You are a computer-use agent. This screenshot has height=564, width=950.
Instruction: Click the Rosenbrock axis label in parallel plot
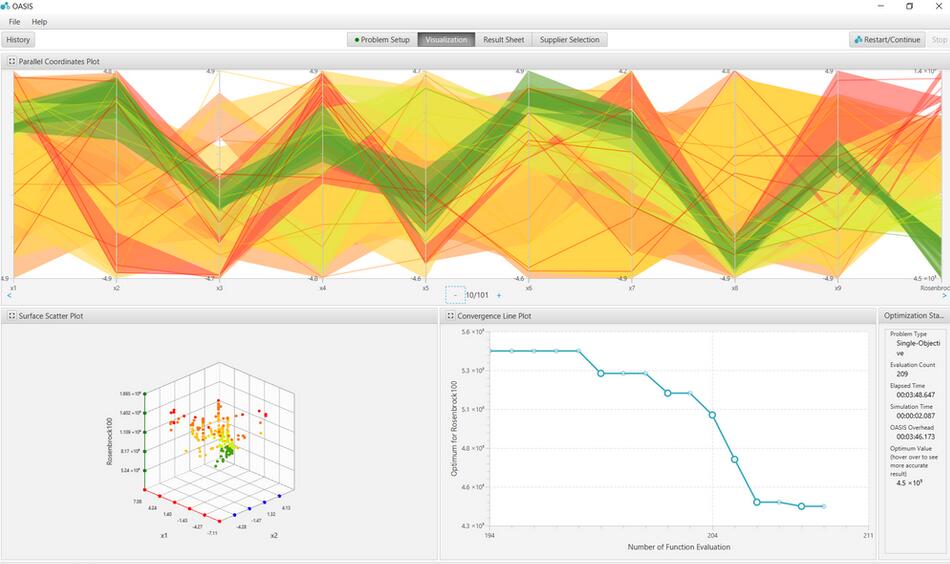tap(934, 288)
